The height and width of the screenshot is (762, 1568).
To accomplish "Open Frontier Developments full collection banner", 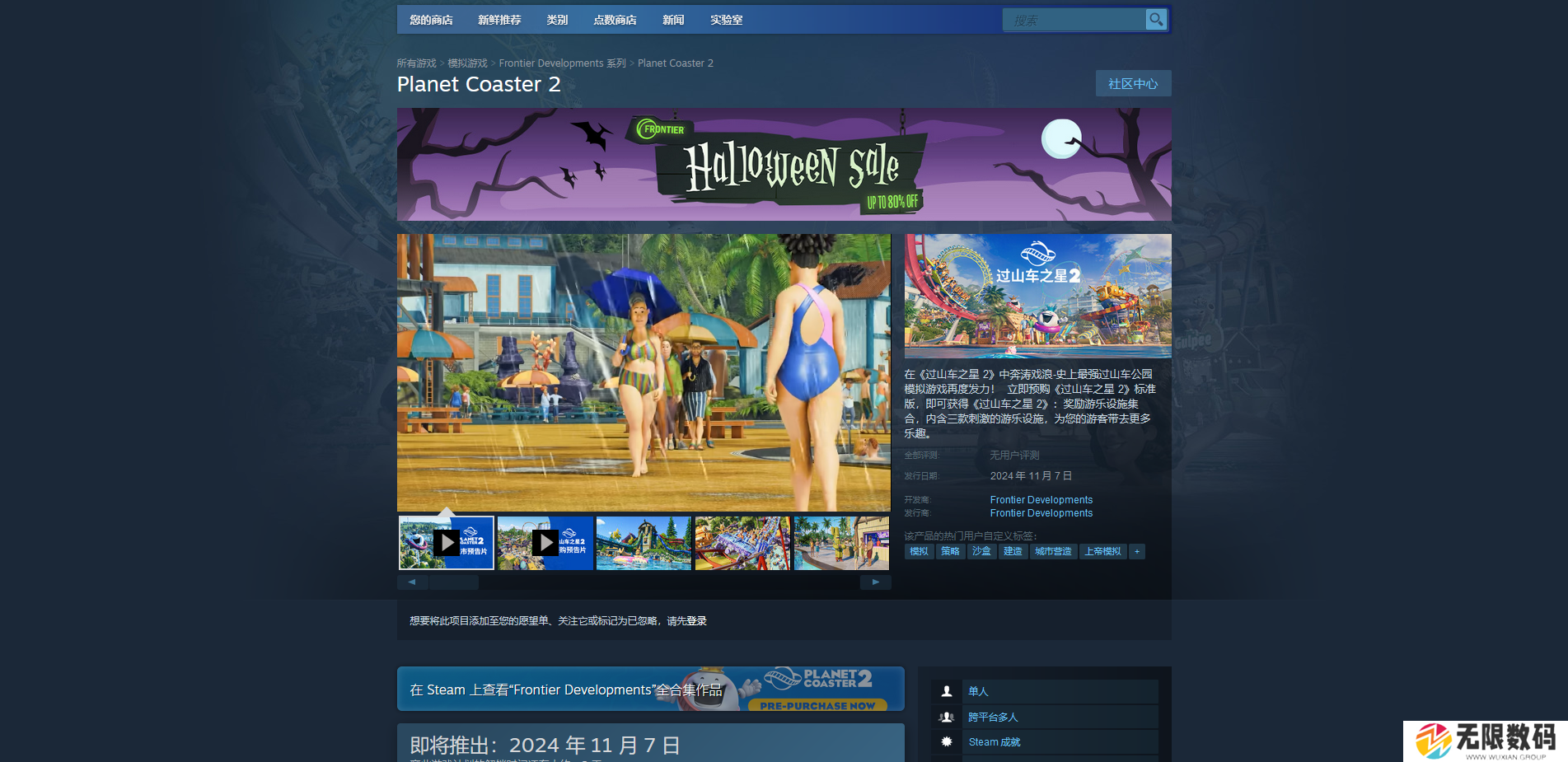I will (x=651, y=689).
